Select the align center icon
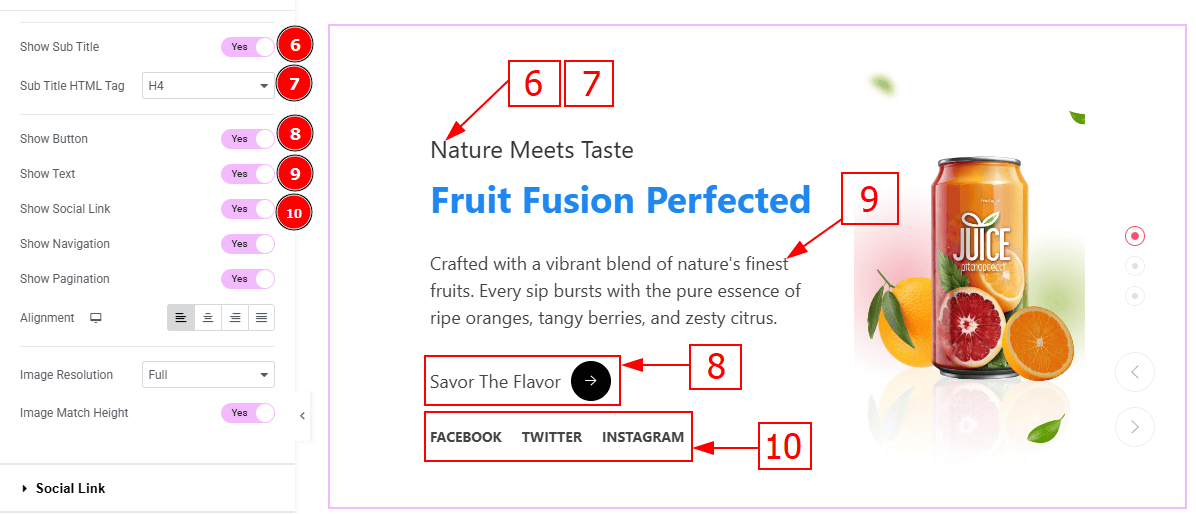Screen dimensions: 1196x514 click(207, 318)
